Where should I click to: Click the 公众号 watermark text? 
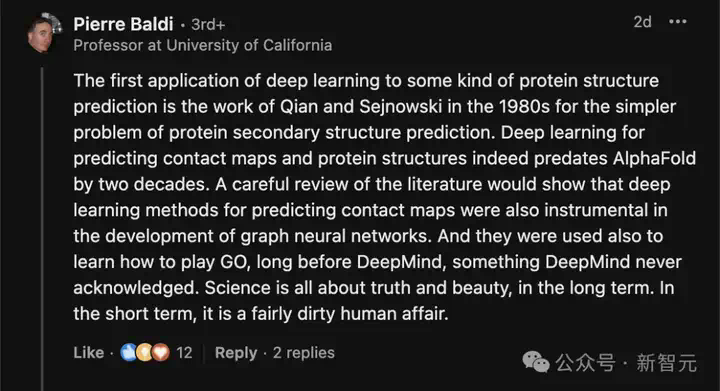click(x=585, y=363)
